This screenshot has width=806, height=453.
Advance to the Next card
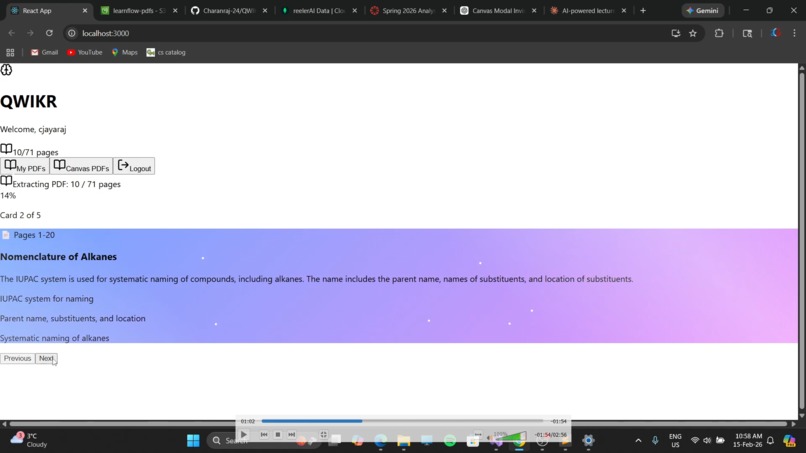pyautogui.click(x=46, y=358)
